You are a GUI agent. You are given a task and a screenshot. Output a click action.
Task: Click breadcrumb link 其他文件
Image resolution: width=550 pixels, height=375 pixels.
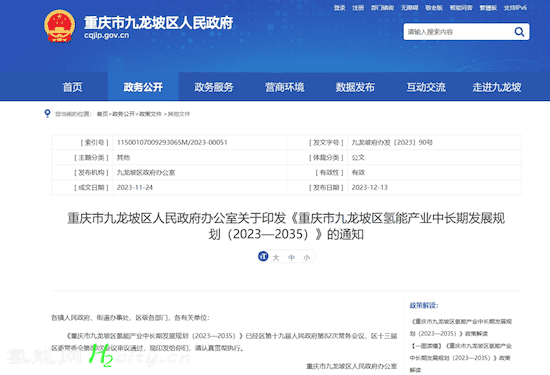click(179, 114)
